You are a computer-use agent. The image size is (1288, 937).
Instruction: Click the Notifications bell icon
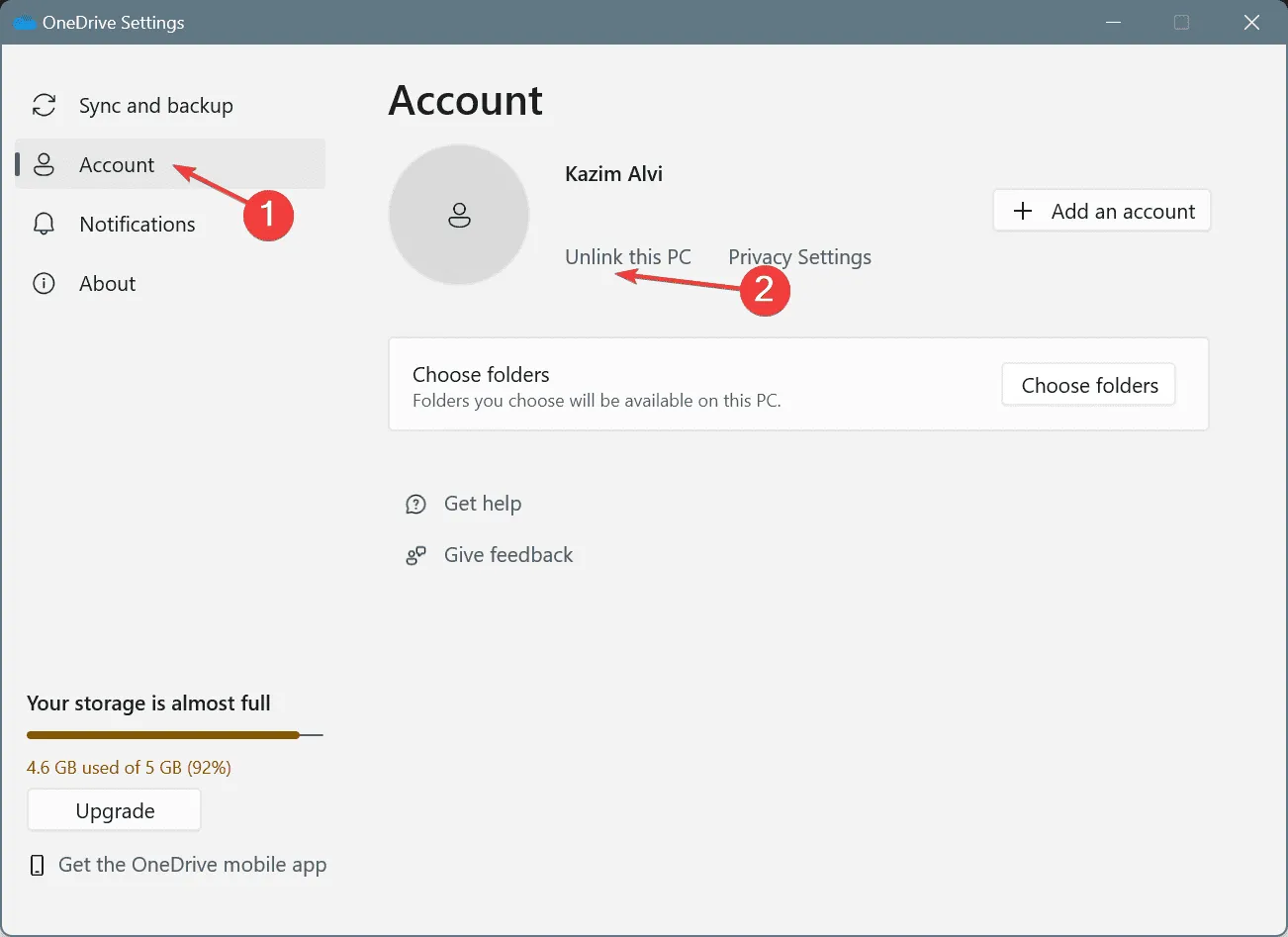coord(44,224)
